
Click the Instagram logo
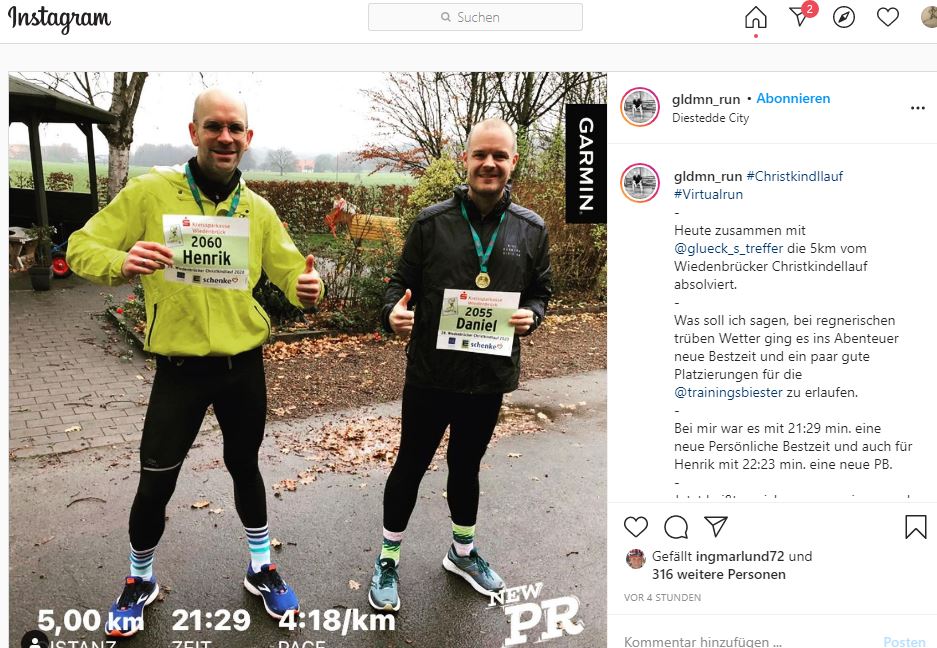[59, 19]
